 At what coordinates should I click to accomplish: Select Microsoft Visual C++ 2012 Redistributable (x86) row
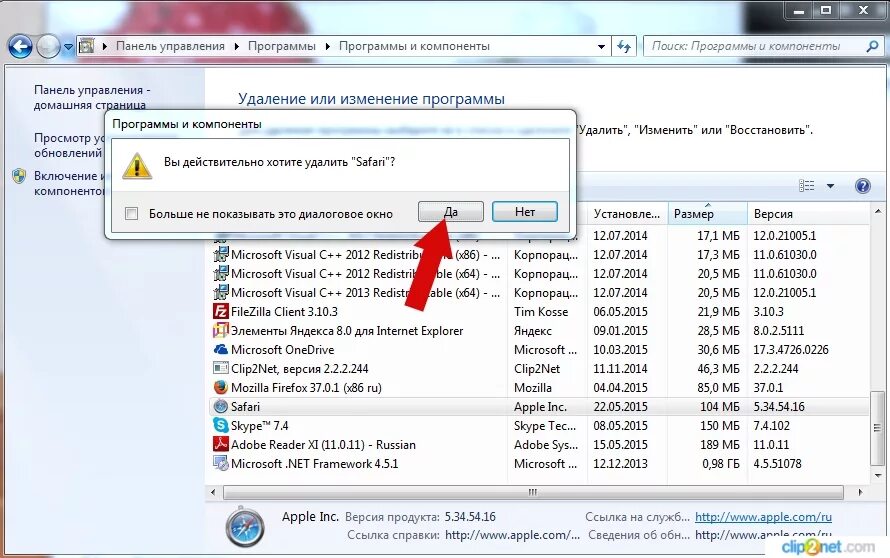539,255
